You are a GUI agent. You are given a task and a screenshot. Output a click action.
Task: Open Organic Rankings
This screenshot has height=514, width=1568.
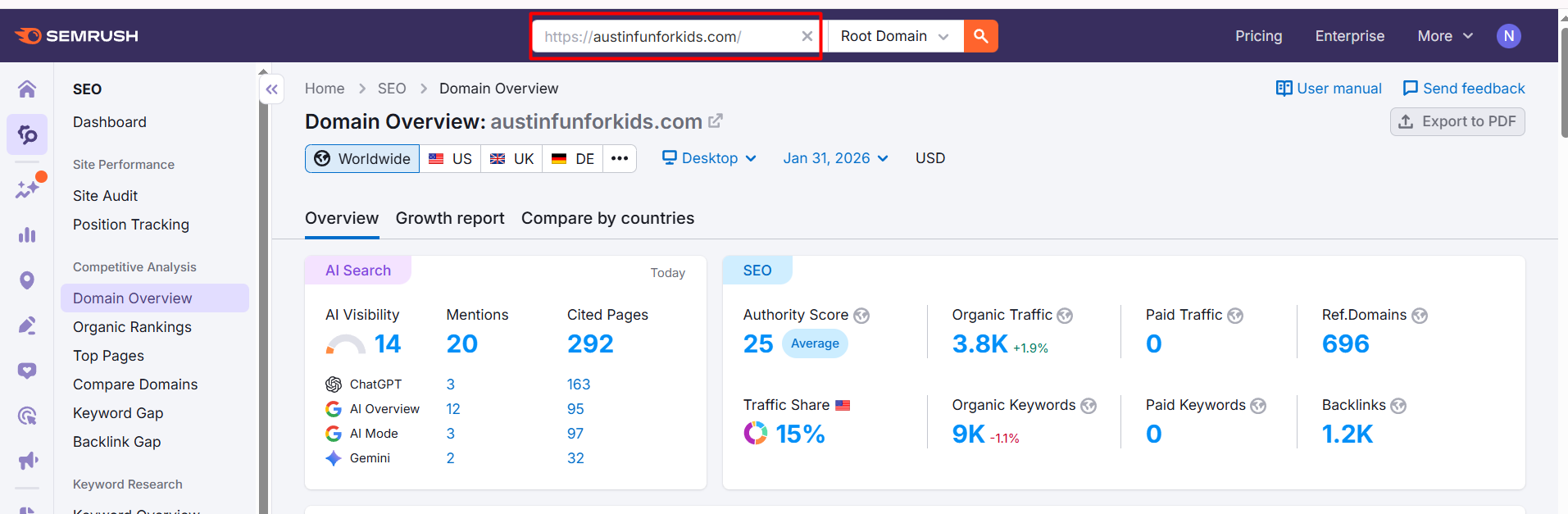[x=132, y=327]
